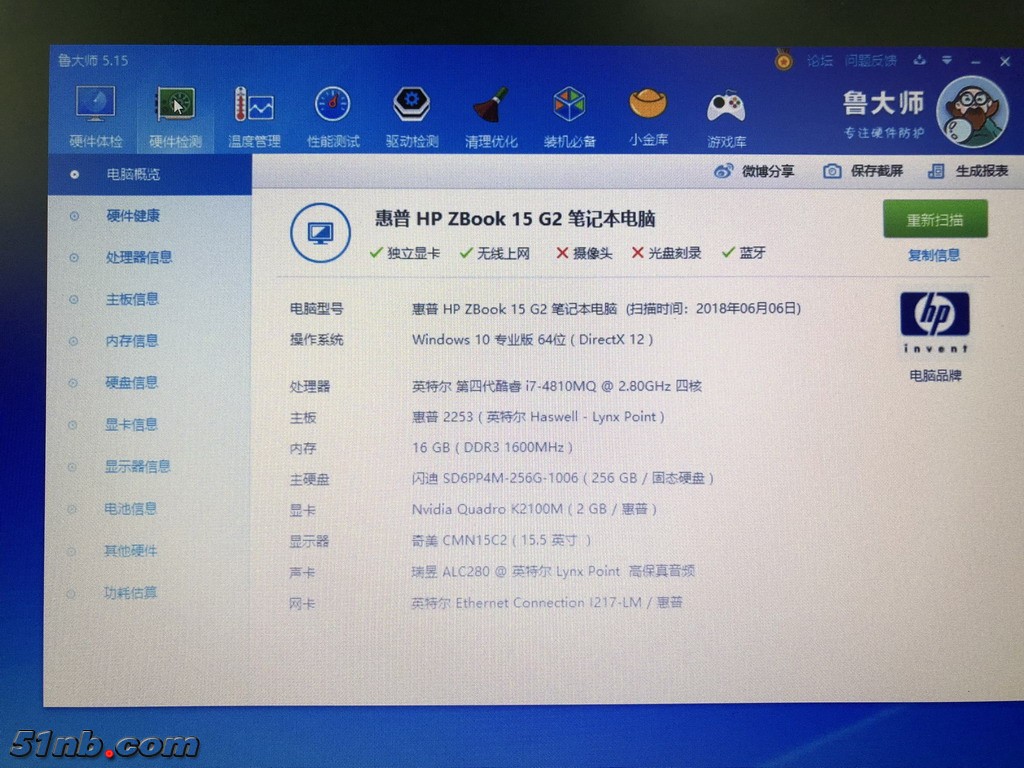Capture screen with 保存截屏
This screenshot has width=1024, height=768.
coord(861,171)
